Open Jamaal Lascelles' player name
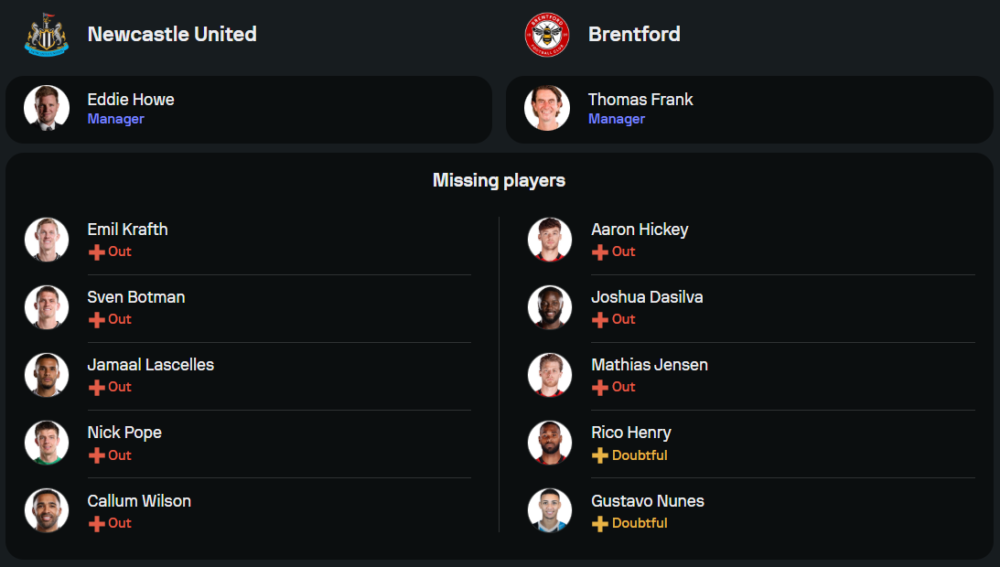Viewport: 1000px width, 567px height. click(150, 364)
